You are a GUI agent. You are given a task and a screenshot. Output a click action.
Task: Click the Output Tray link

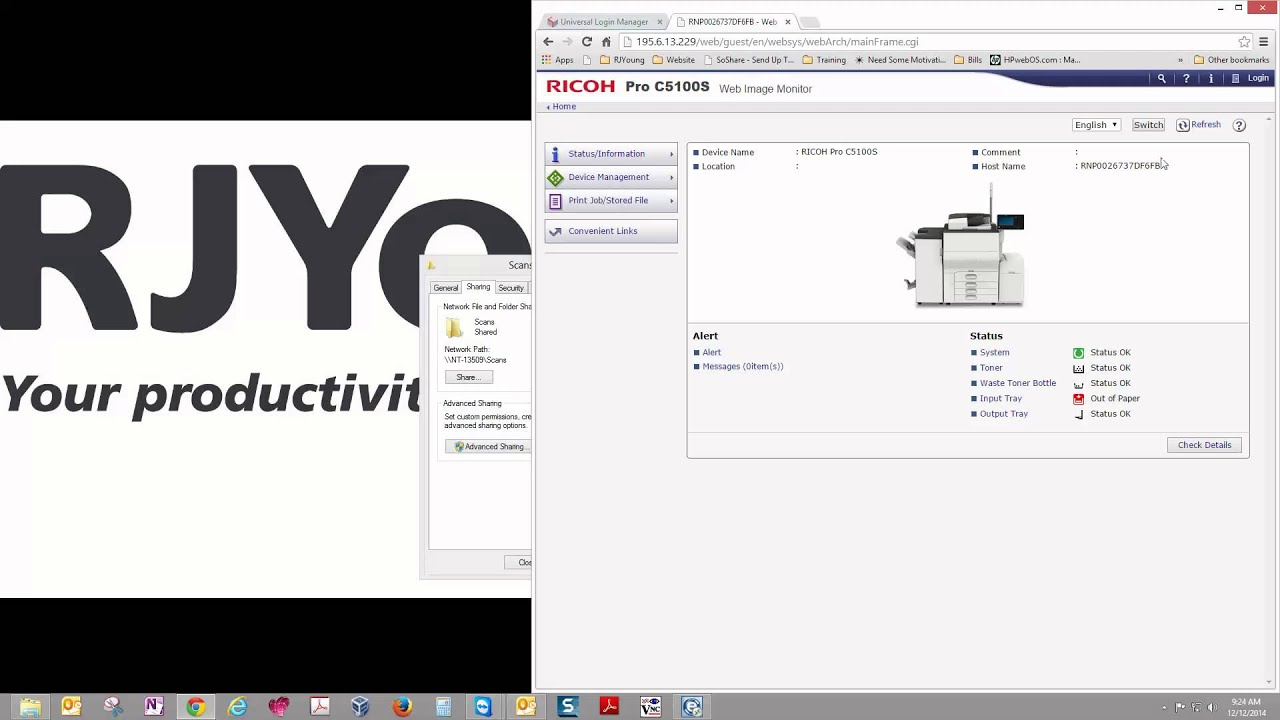click(x=1003, y=414)
